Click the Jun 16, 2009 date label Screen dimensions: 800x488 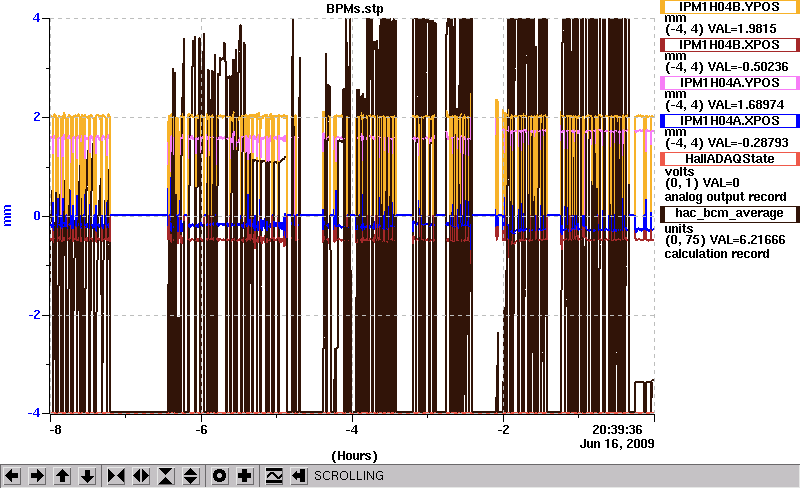617,444
